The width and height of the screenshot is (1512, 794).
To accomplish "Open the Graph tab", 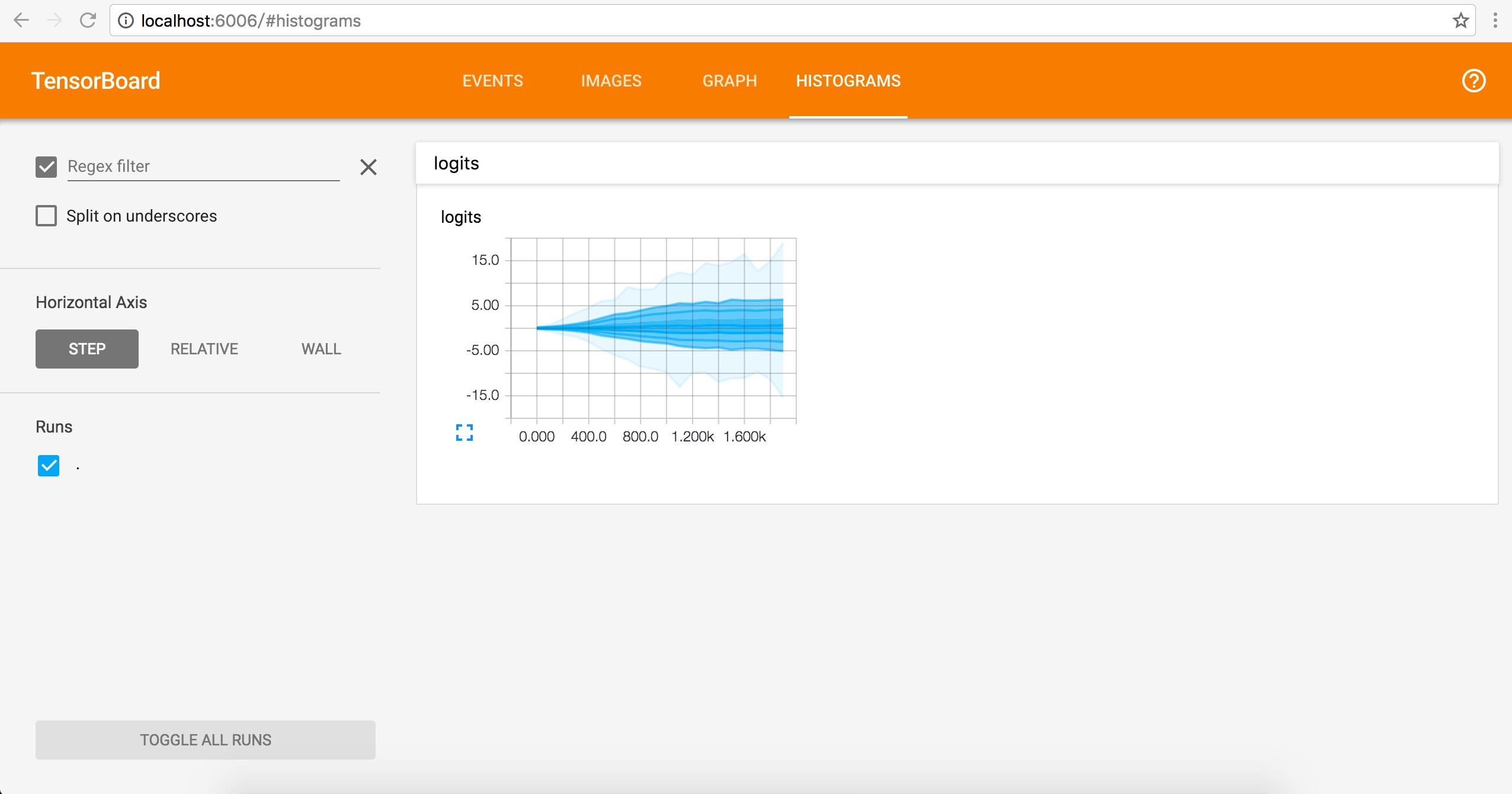I will click(729, 81).
